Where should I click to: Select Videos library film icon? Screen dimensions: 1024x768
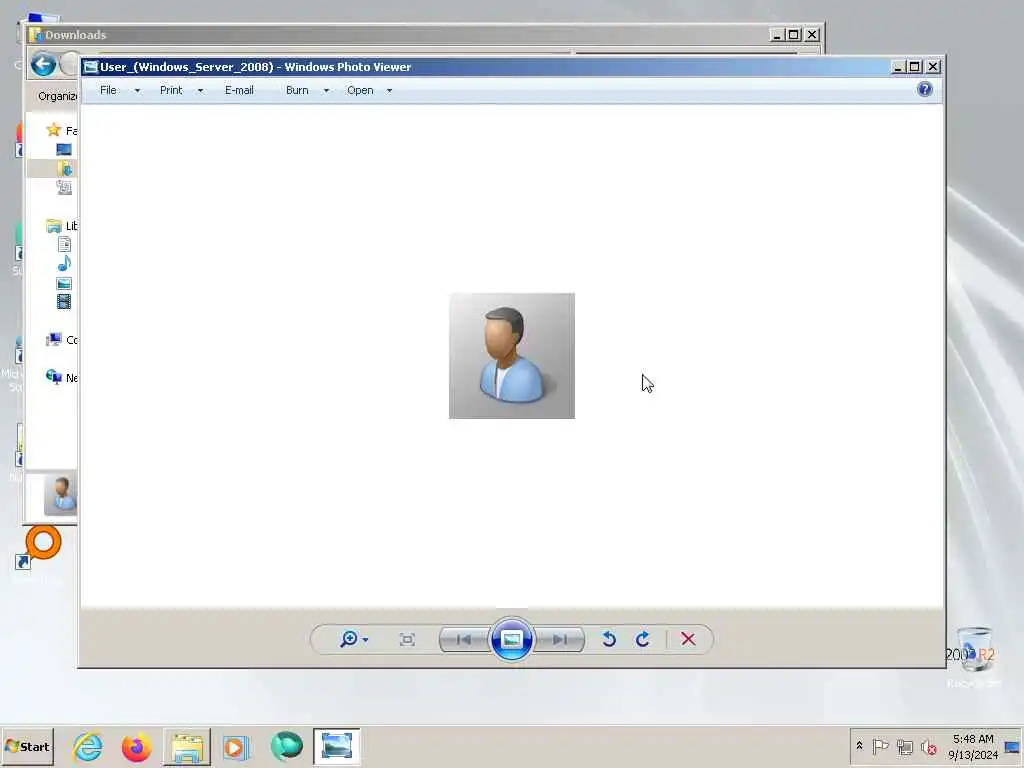click(64, 302)
